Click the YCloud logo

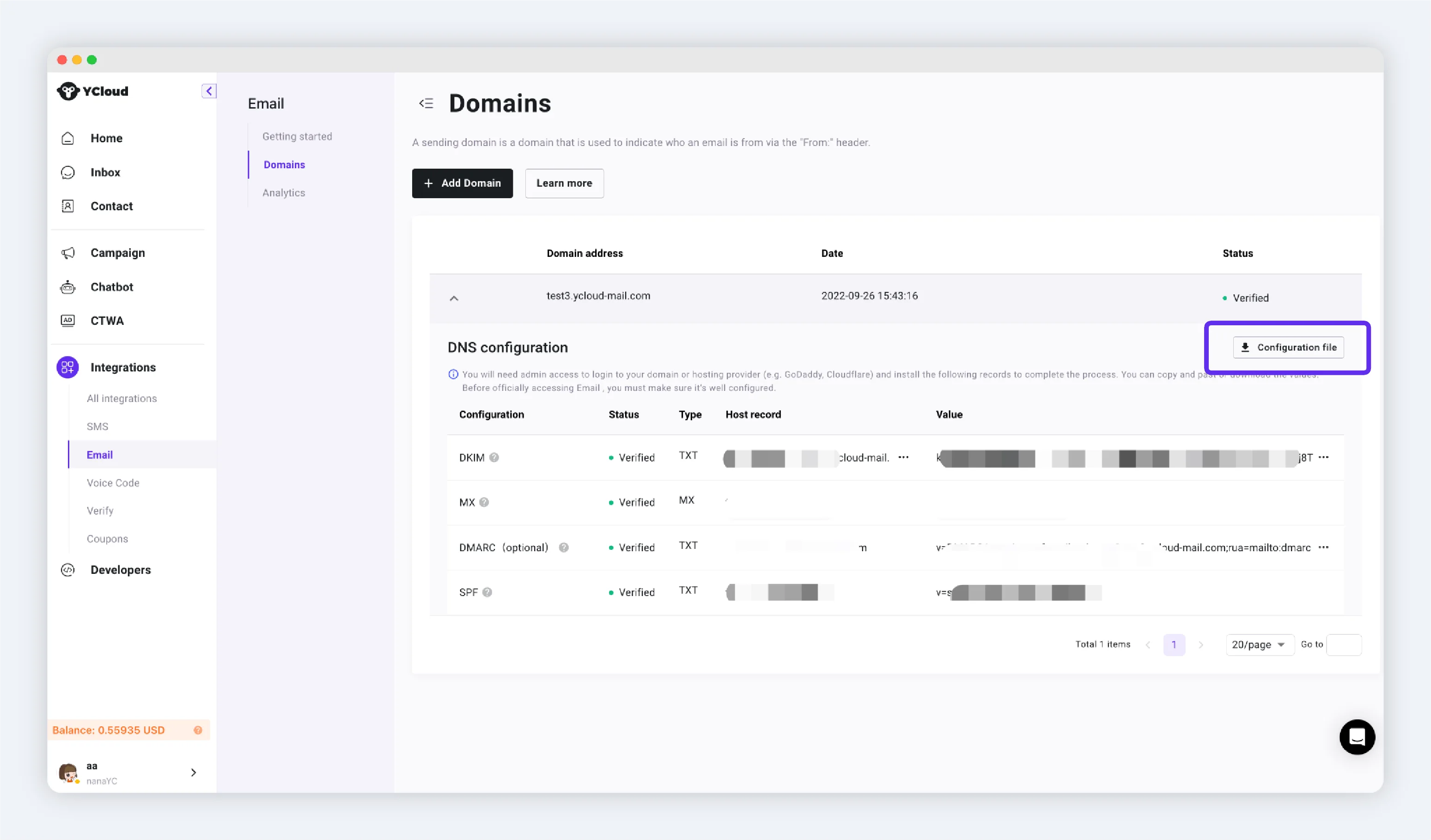92,91
